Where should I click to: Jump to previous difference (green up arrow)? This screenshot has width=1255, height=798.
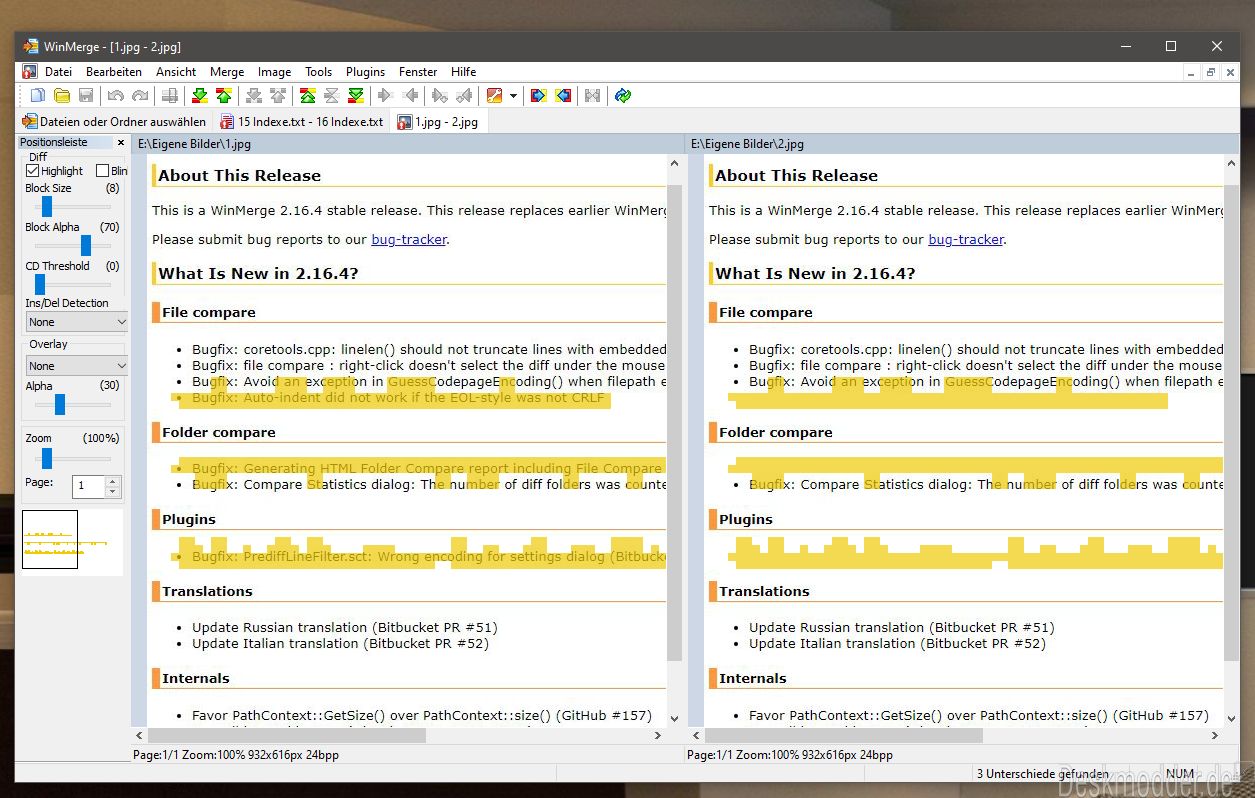click(x=224, y=96)
